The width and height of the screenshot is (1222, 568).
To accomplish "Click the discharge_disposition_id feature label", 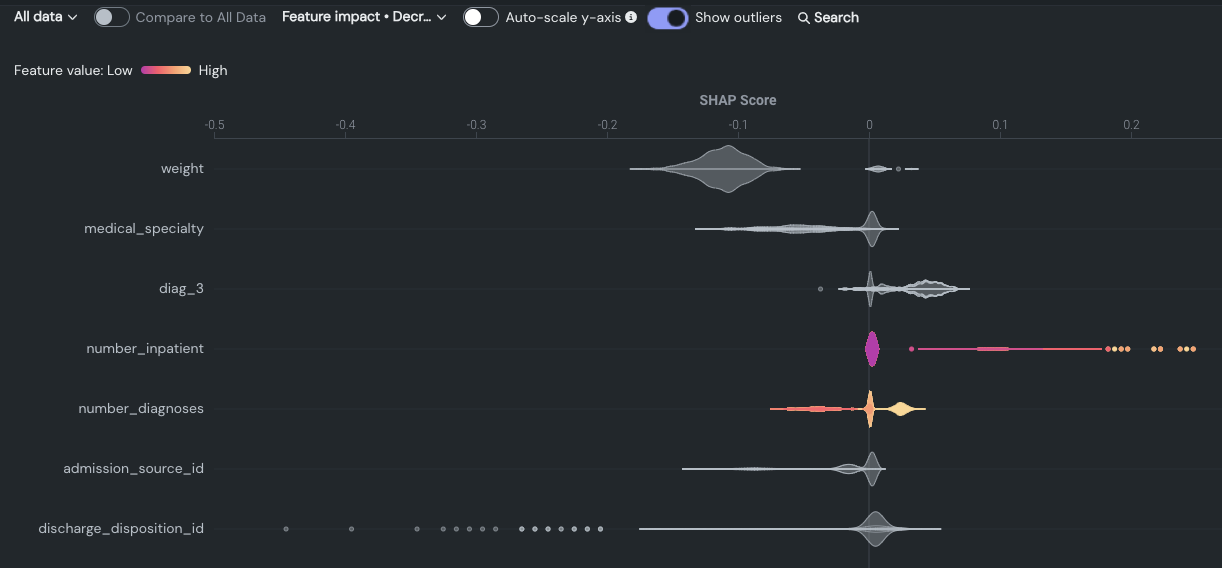I will point(121,528).
